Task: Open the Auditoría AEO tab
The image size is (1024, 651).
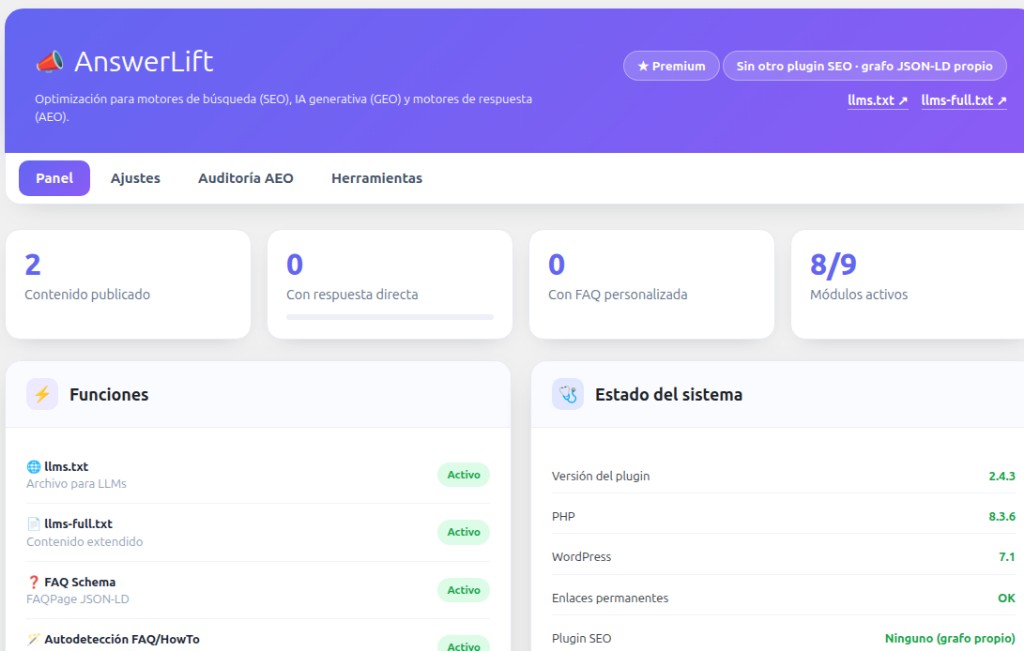Action: point(246,178)
